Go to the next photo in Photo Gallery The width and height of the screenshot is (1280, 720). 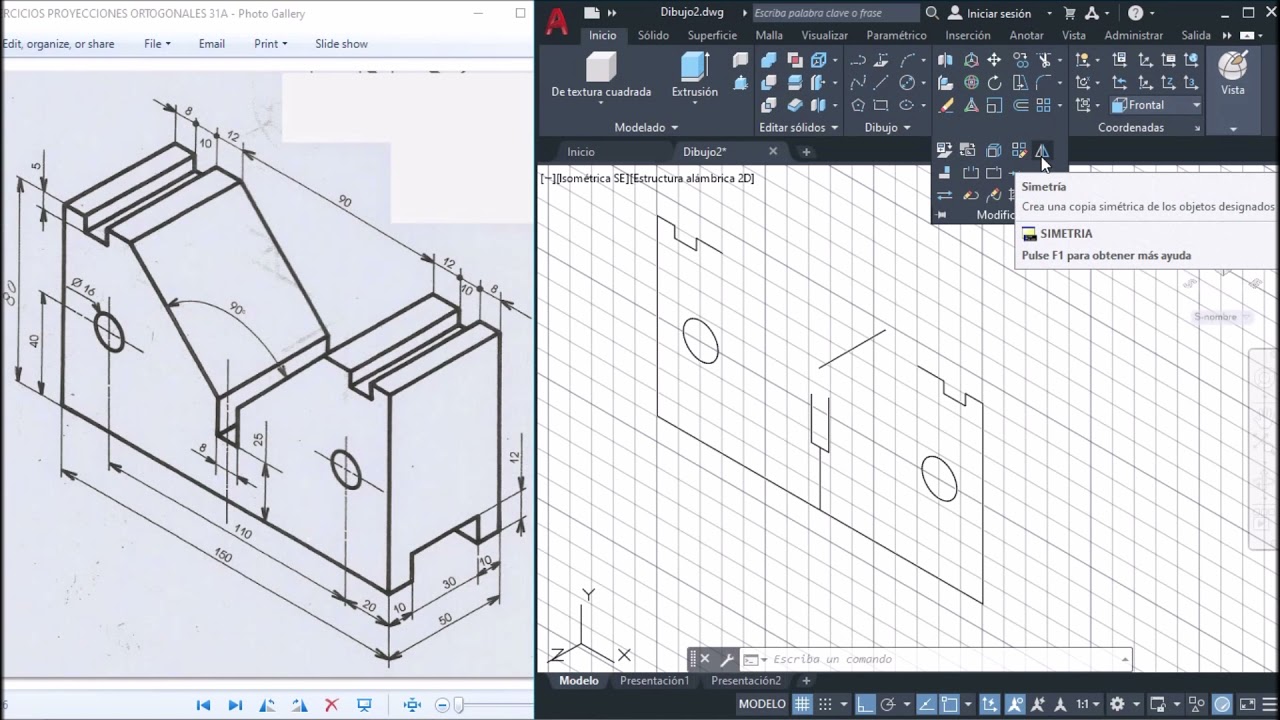tap(235, 705)
